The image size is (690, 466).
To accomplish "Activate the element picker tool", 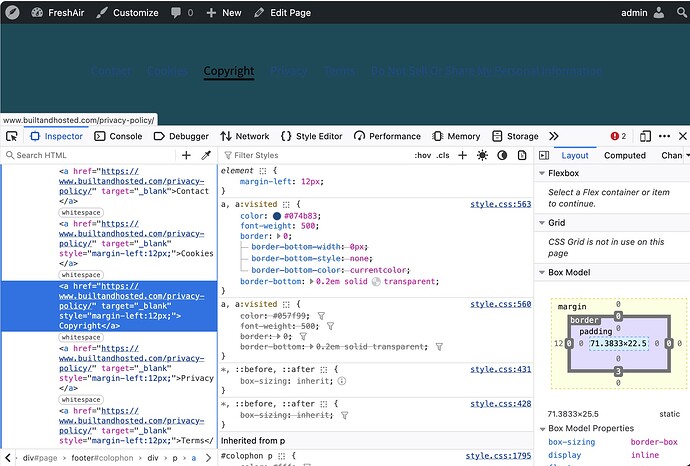I will 12,136.
